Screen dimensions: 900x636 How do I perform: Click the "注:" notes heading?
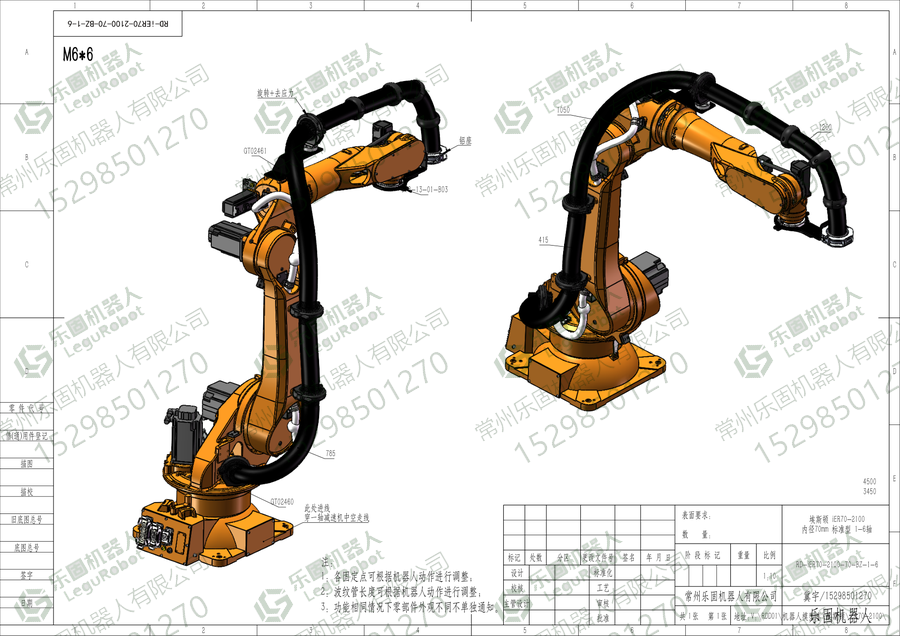(x=326, y=562)
